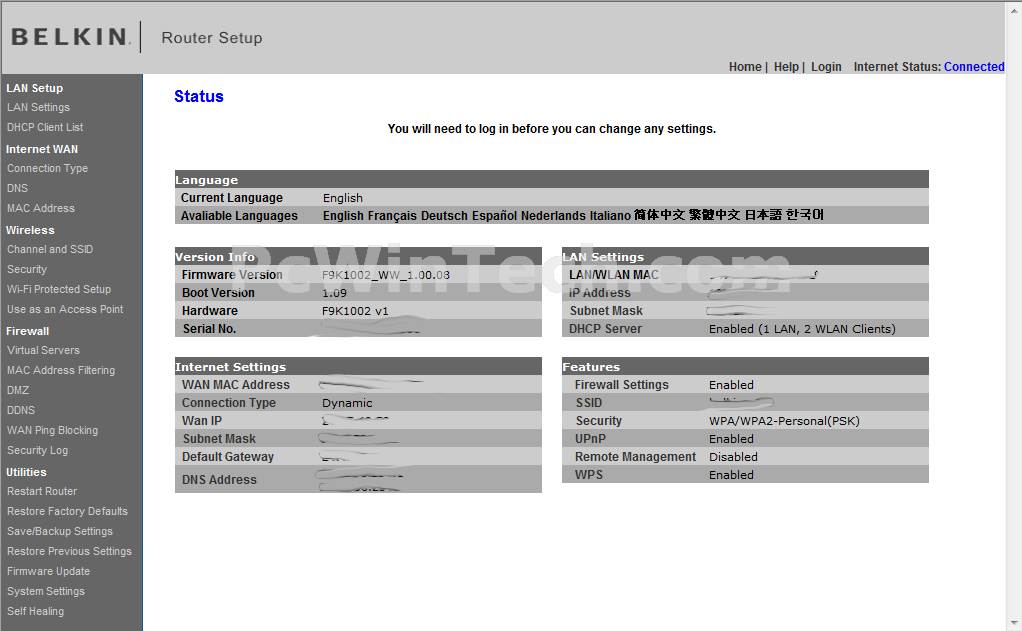This screenshot has height=631, width=1022.
Task: Open the DDNS page
Action: 21,410
